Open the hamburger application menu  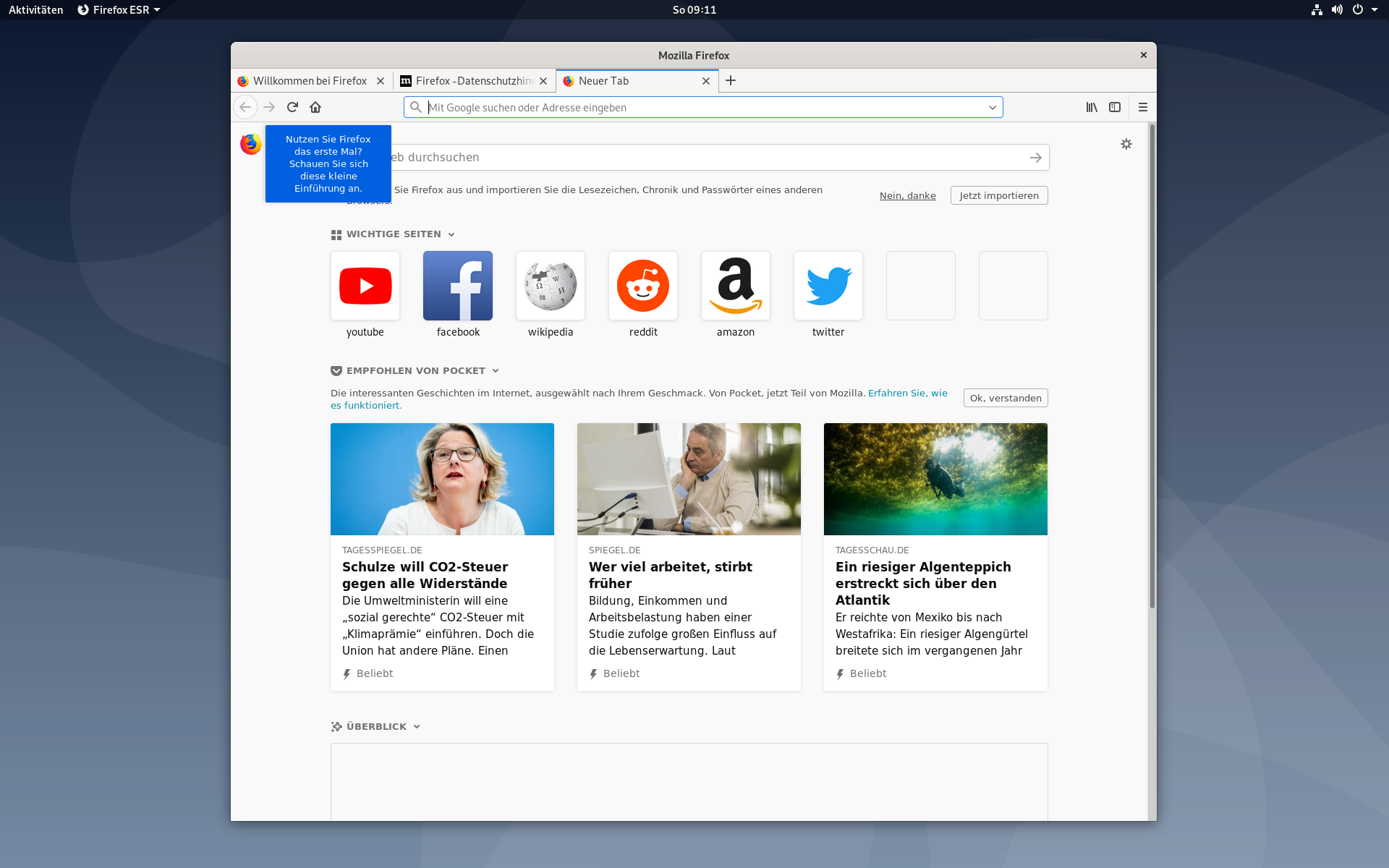coord(1143,107)
